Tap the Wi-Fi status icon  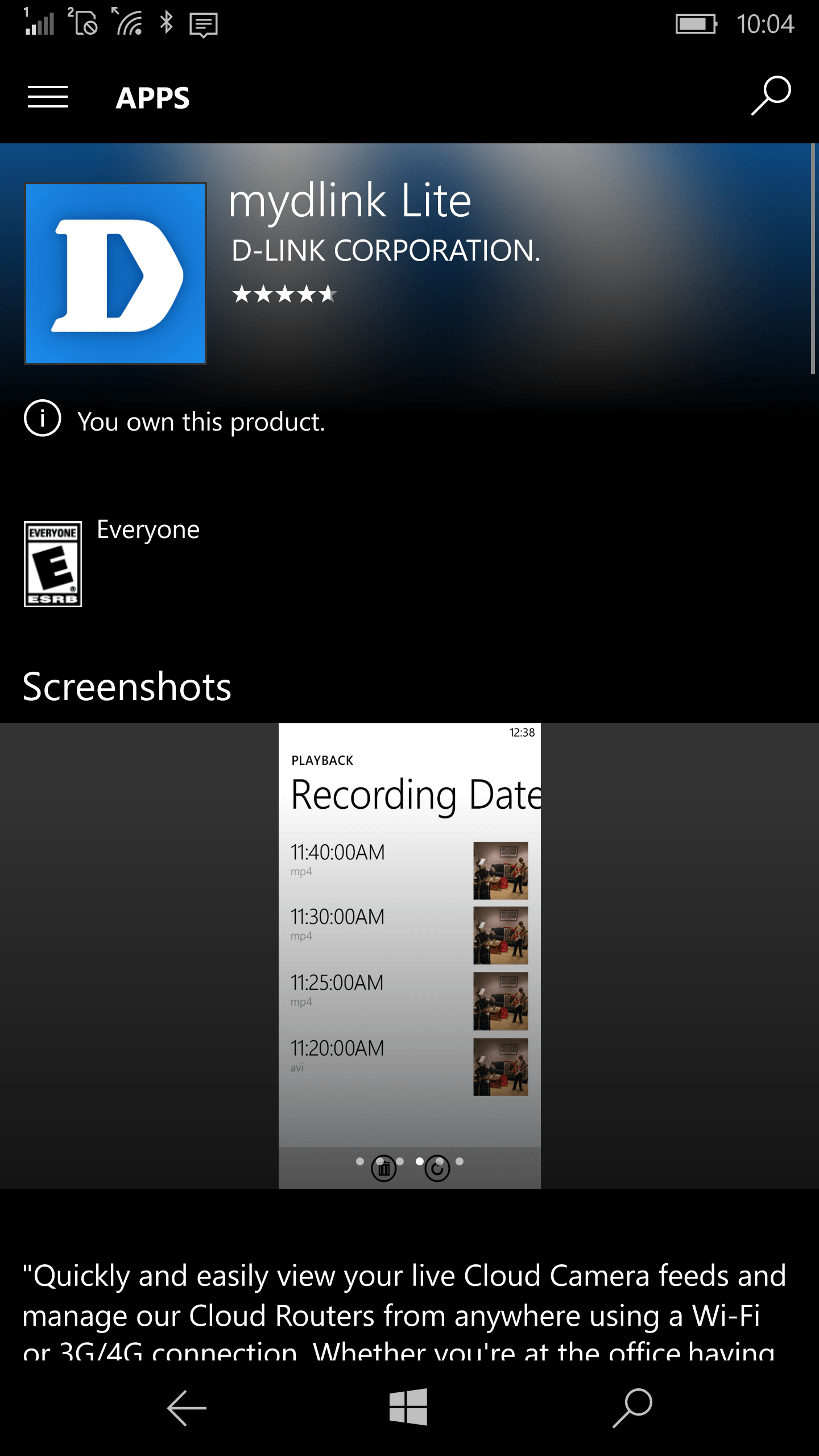(x=127, y=22)
